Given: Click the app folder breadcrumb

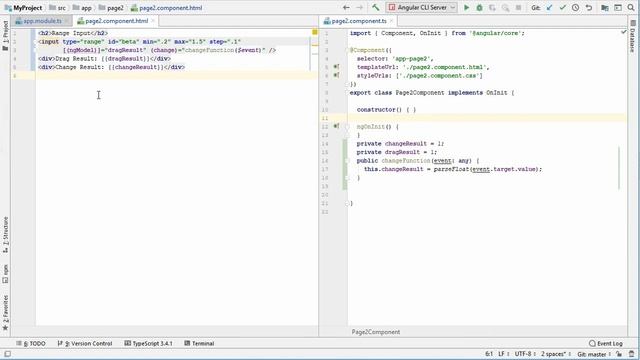Looking at the screenshot, I should coord(82,8).
